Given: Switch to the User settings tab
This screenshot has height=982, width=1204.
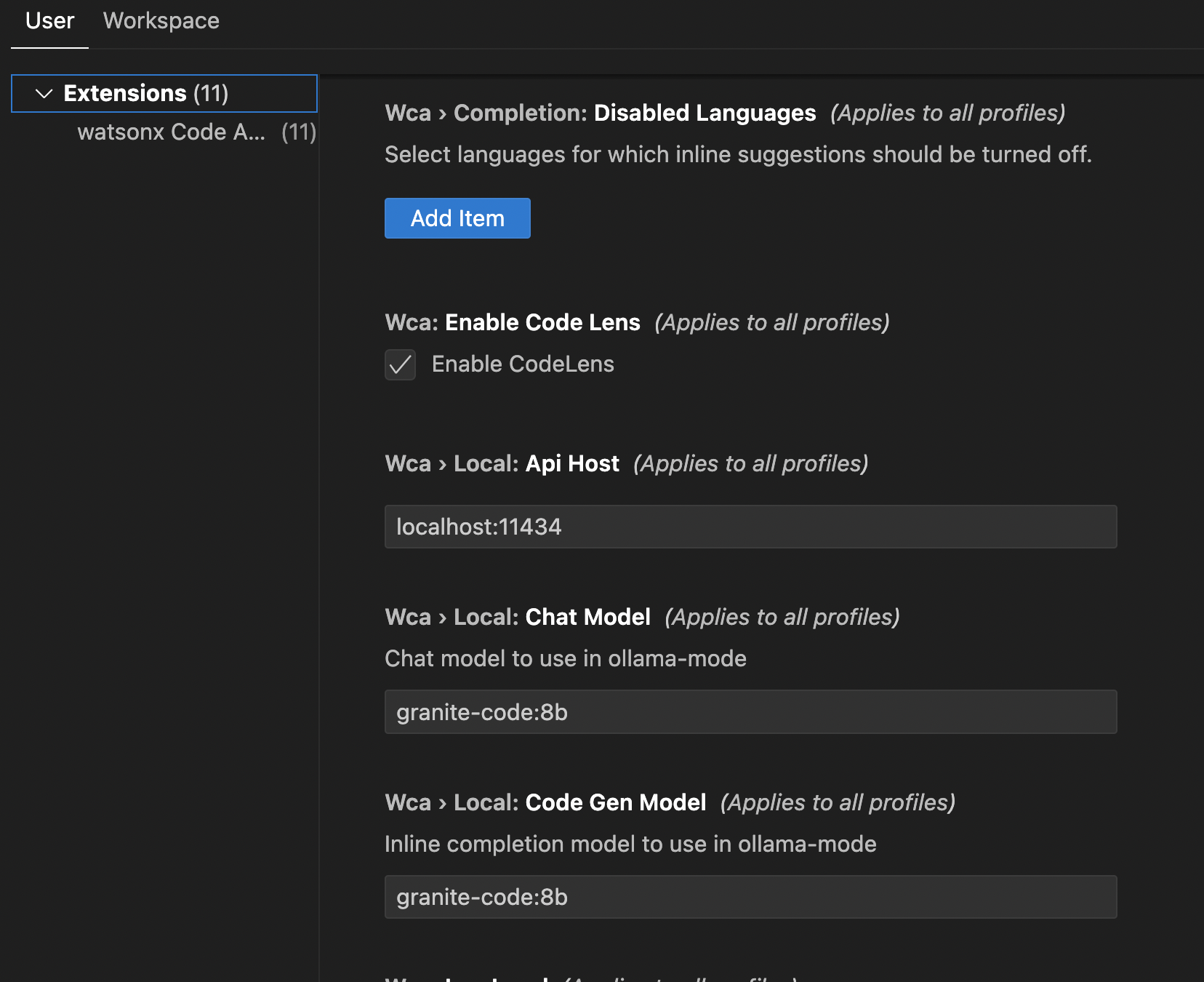Looking at the screenshot, I should coord(49,21).
